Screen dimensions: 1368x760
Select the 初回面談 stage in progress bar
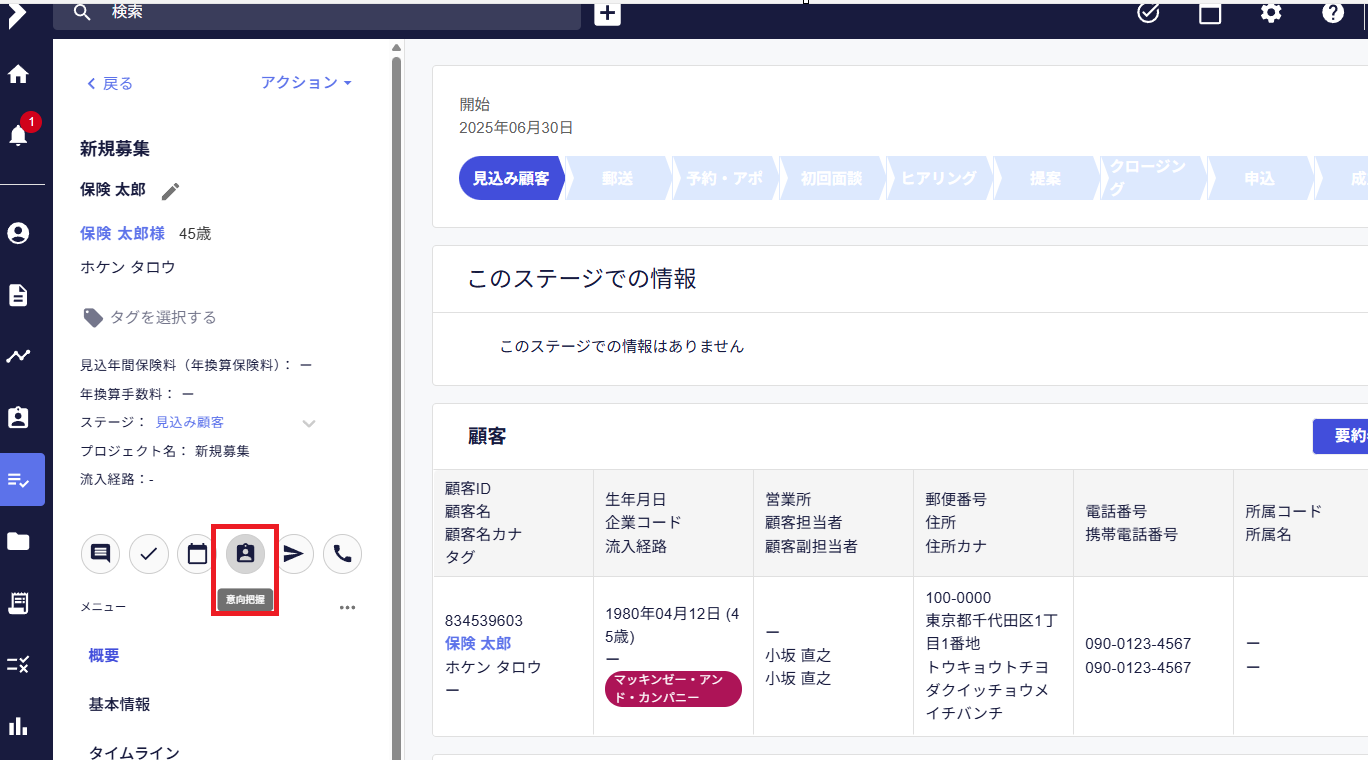coord(831,178)
